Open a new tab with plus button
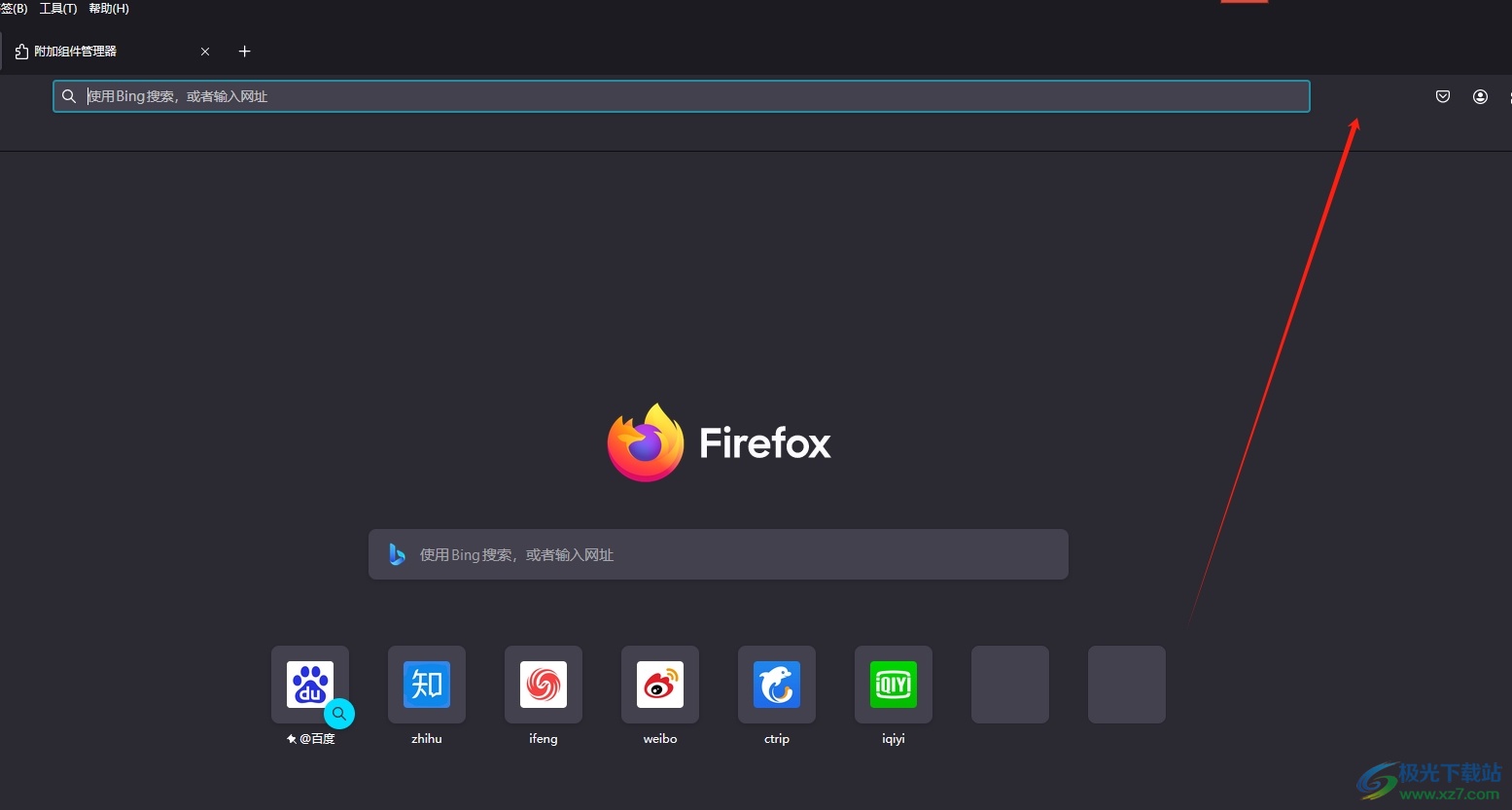Viewport: 1512px width, 810px height. [245, 52]
